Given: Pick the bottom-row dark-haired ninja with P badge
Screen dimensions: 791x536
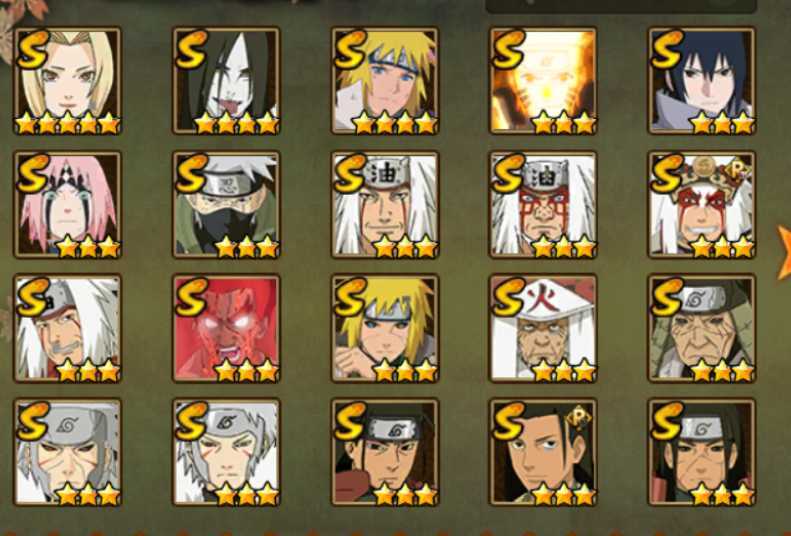Looking at the screenshot, I should tap(543, 452).
